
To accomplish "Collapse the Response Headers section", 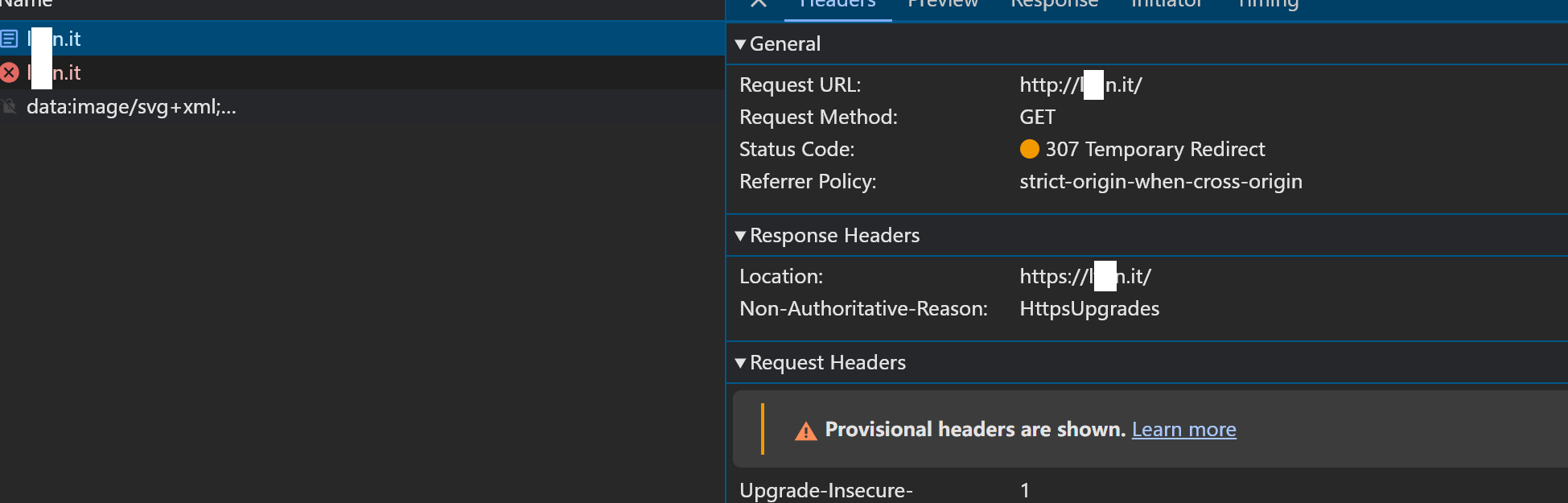I will pos(740,236).
